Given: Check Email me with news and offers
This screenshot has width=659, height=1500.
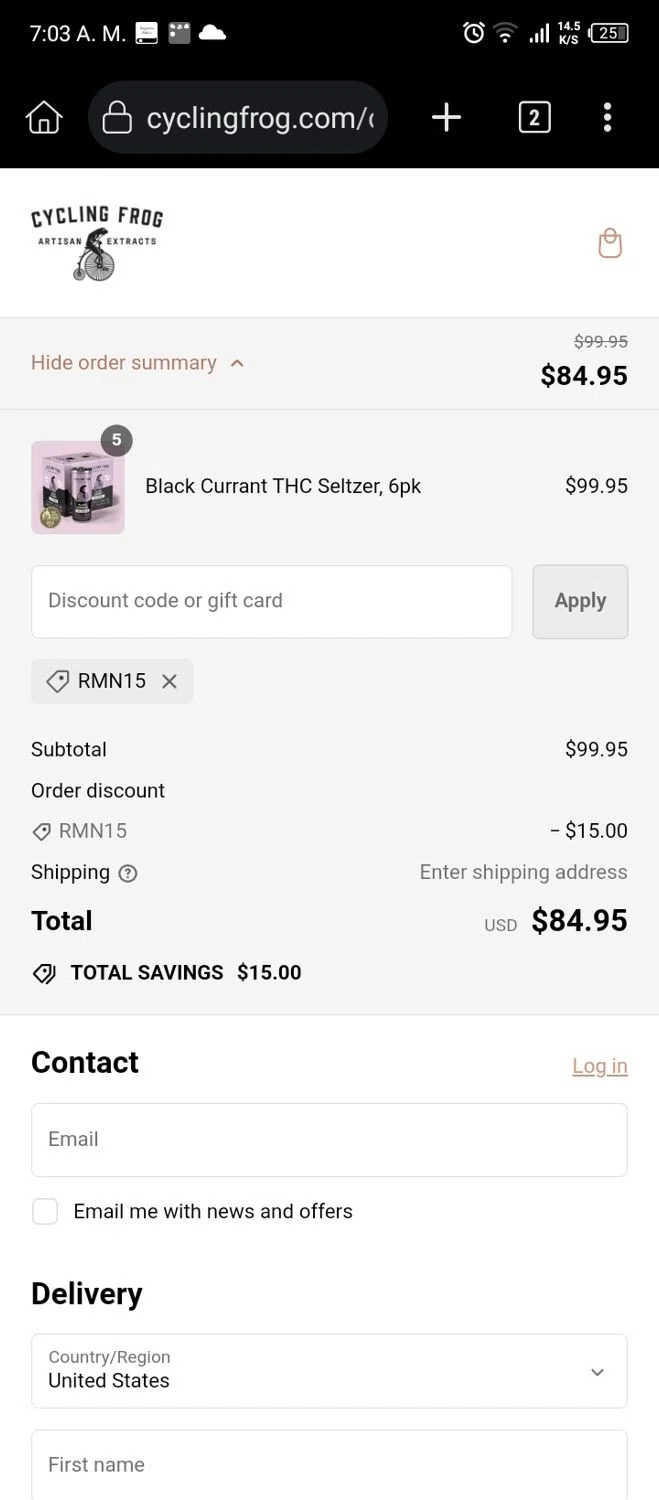Looking at the screenshot, I should pos(45,1212).
